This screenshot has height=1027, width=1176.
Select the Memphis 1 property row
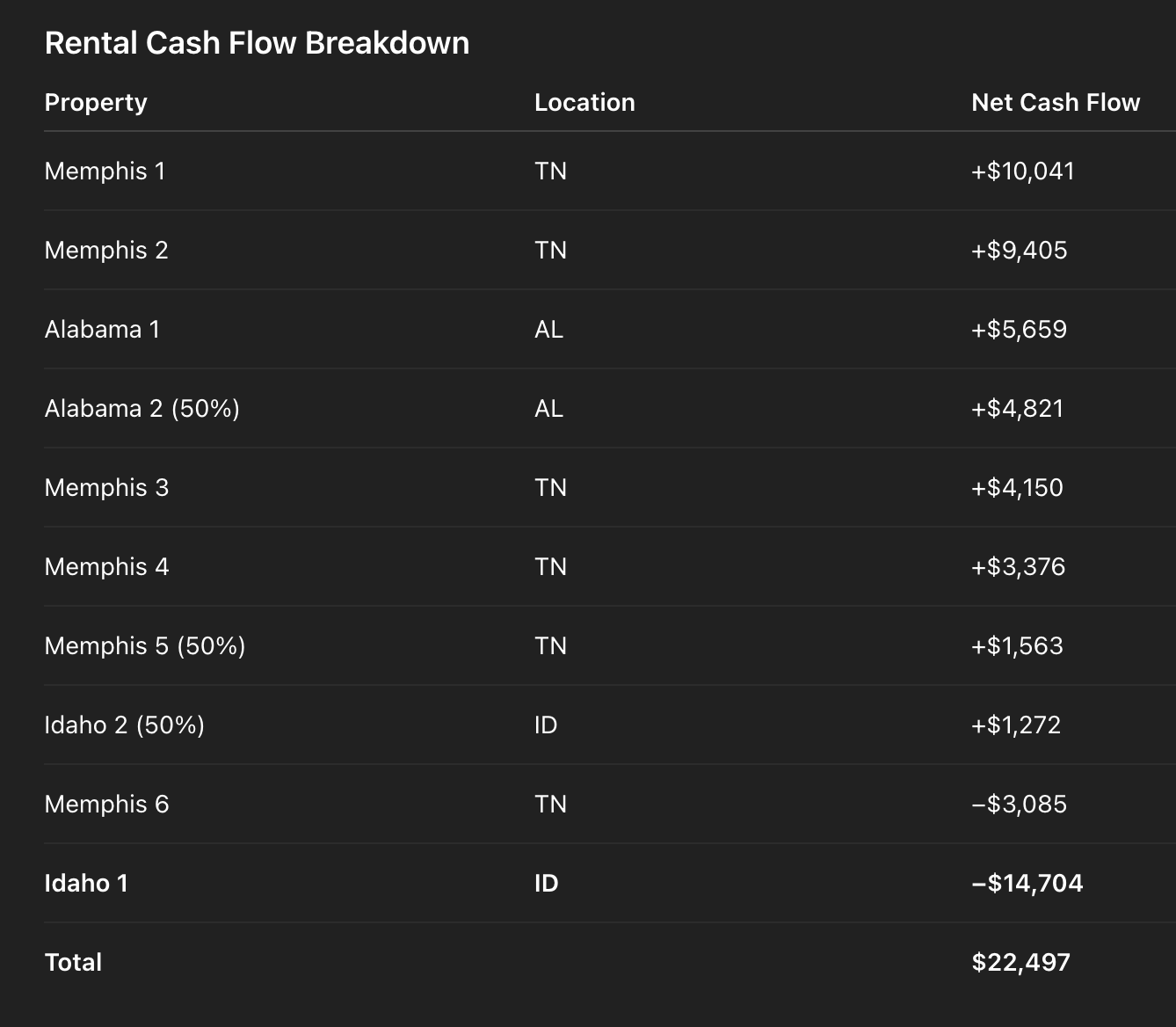(105, 171)
